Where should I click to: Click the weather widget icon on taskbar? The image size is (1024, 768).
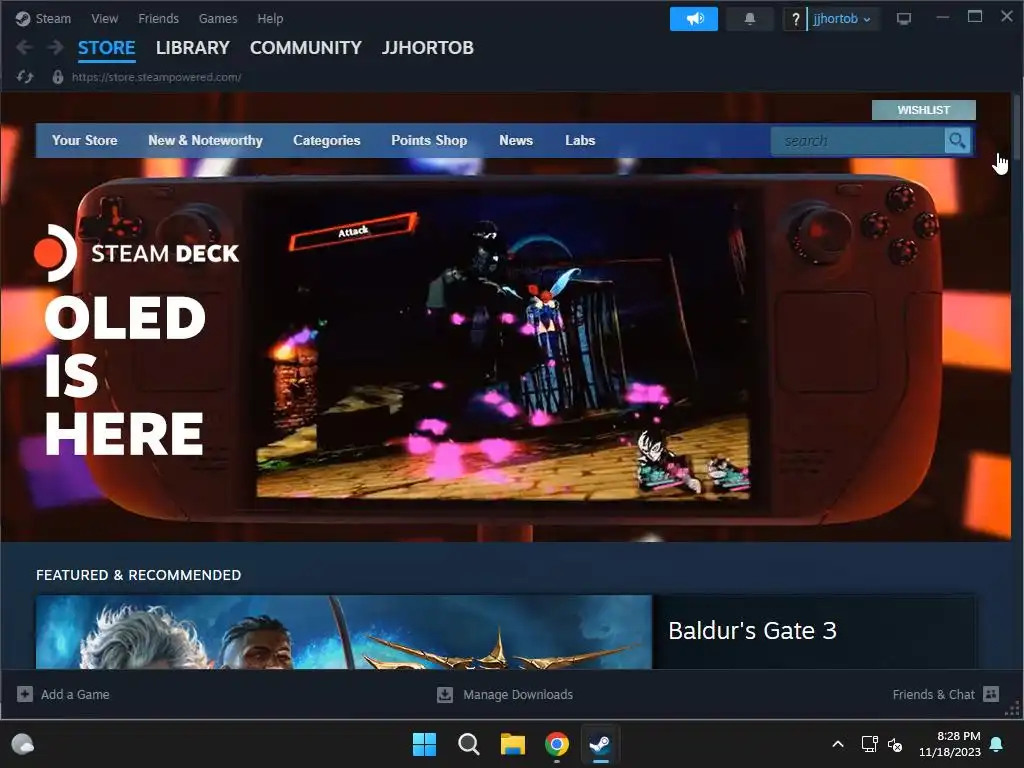point(23,744)
